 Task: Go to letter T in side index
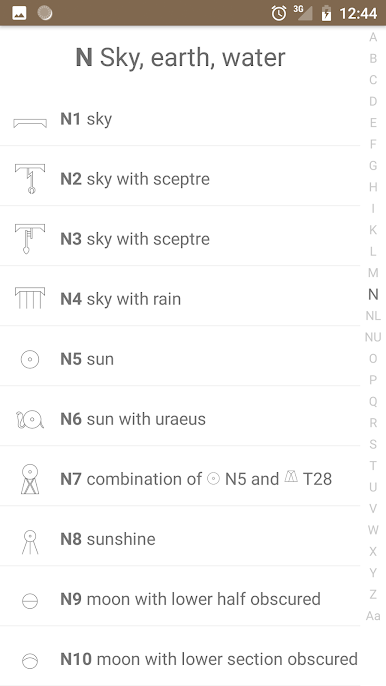[x=373, y=466]
